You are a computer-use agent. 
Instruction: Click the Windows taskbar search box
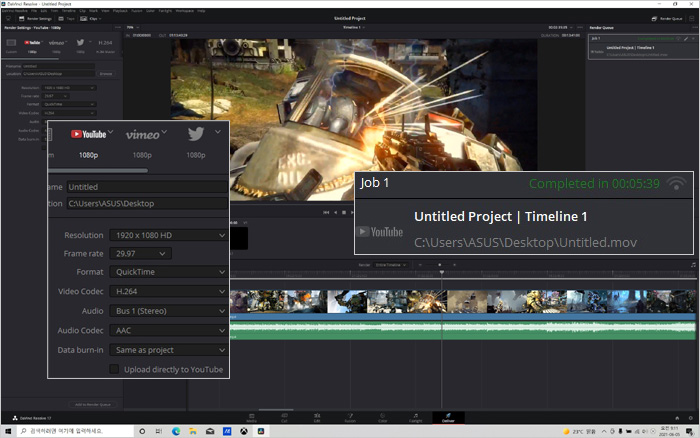(x=75, y=431)
